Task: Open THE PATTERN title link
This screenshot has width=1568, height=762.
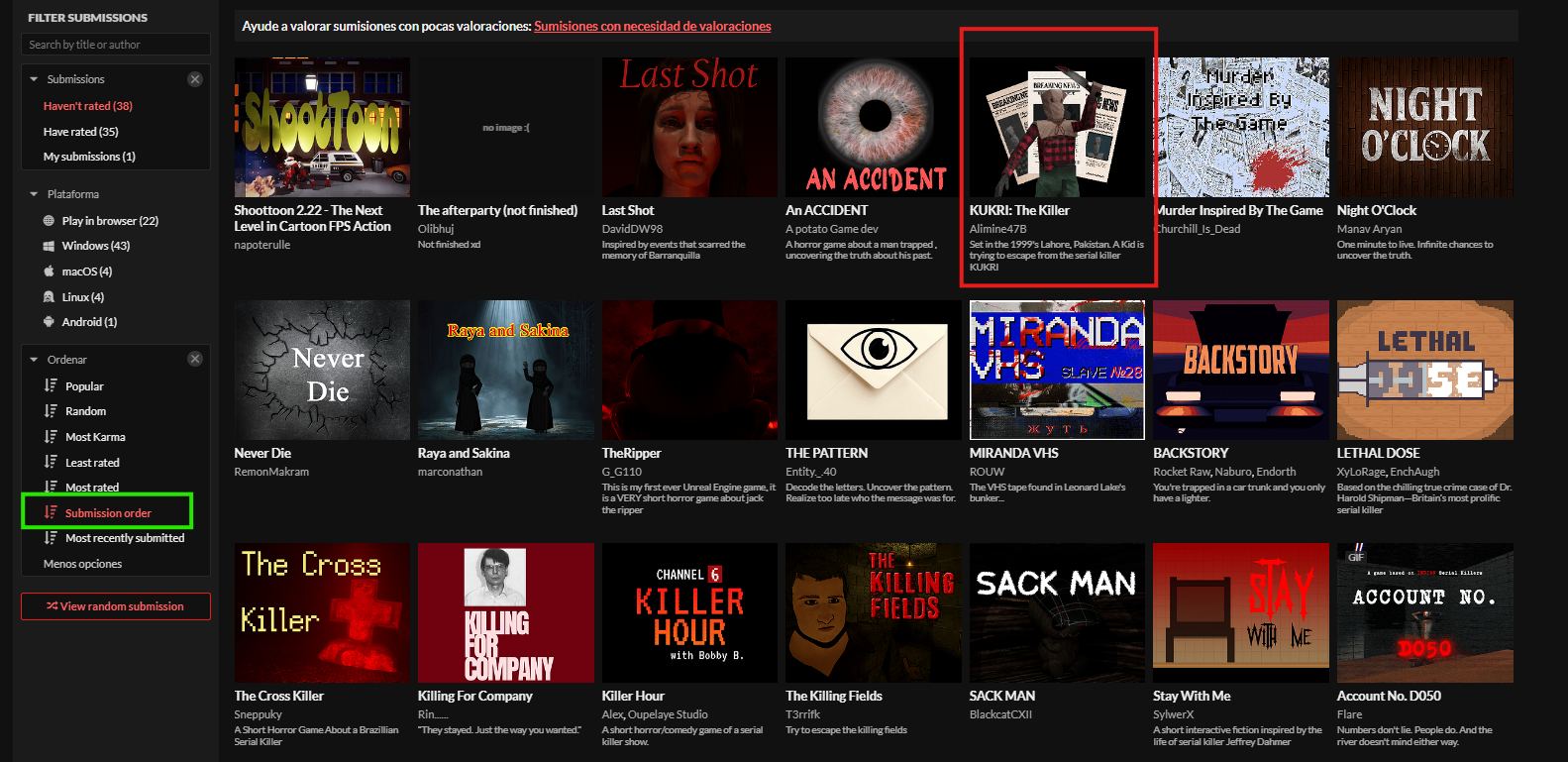Action: click(x=826, y=453)
